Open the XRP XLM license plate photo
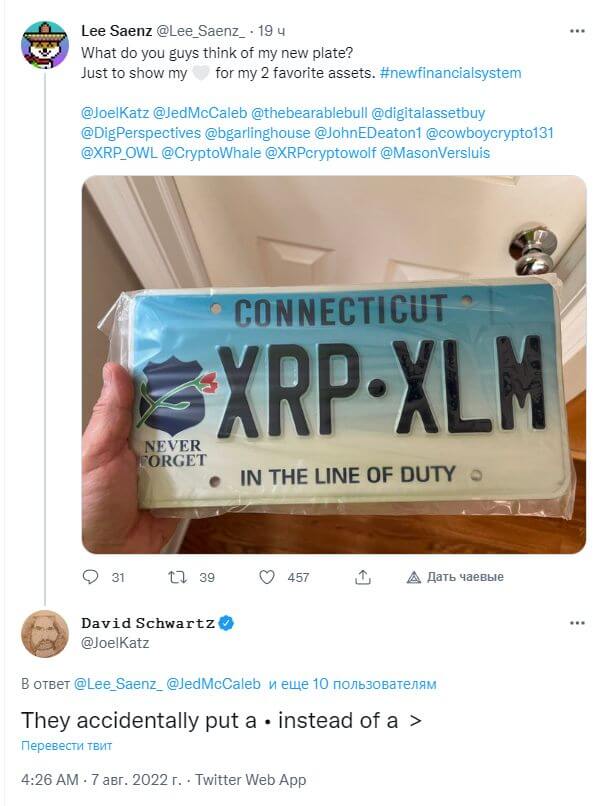The height and width of the screenshot is (806, 601). click(334, 364)
